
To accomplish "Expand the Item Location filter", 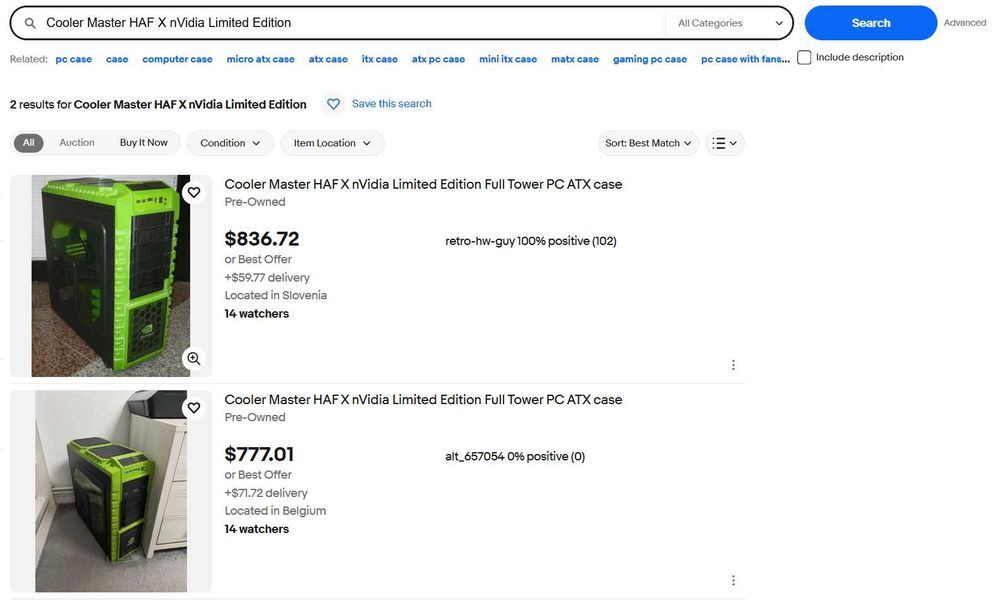I will [x=332, y=143].
